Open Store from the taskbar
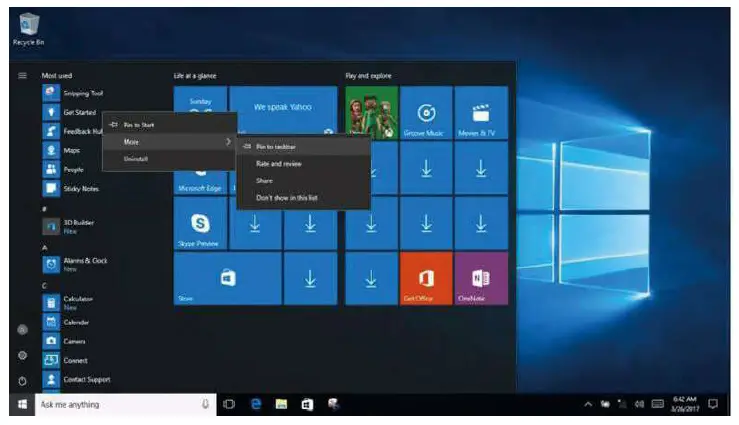Viewport: 739px width, 425px height. coord(307,404)
